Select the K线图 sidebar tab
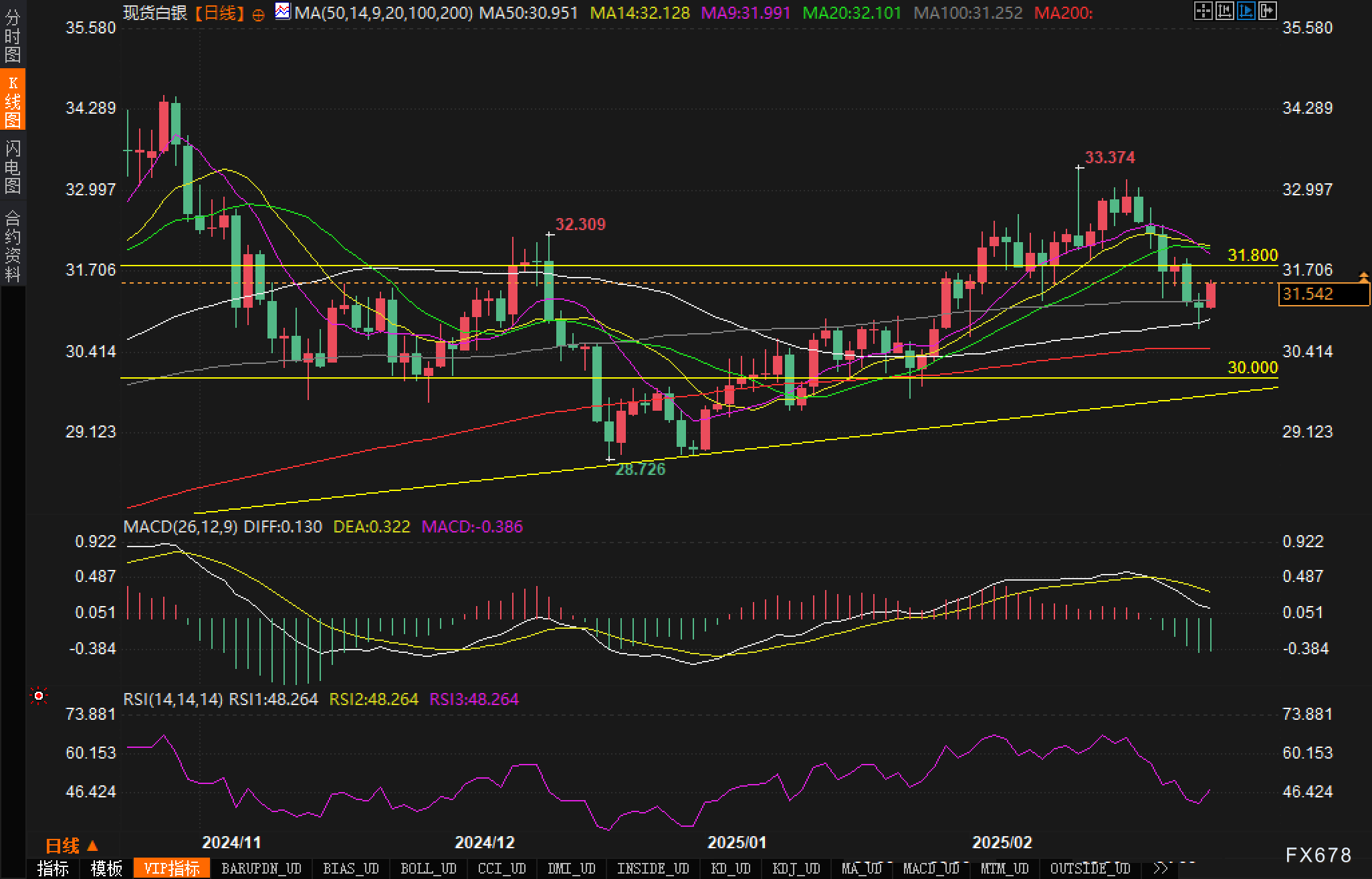This screenshot has width=1372, height=879. coord(12,101)
